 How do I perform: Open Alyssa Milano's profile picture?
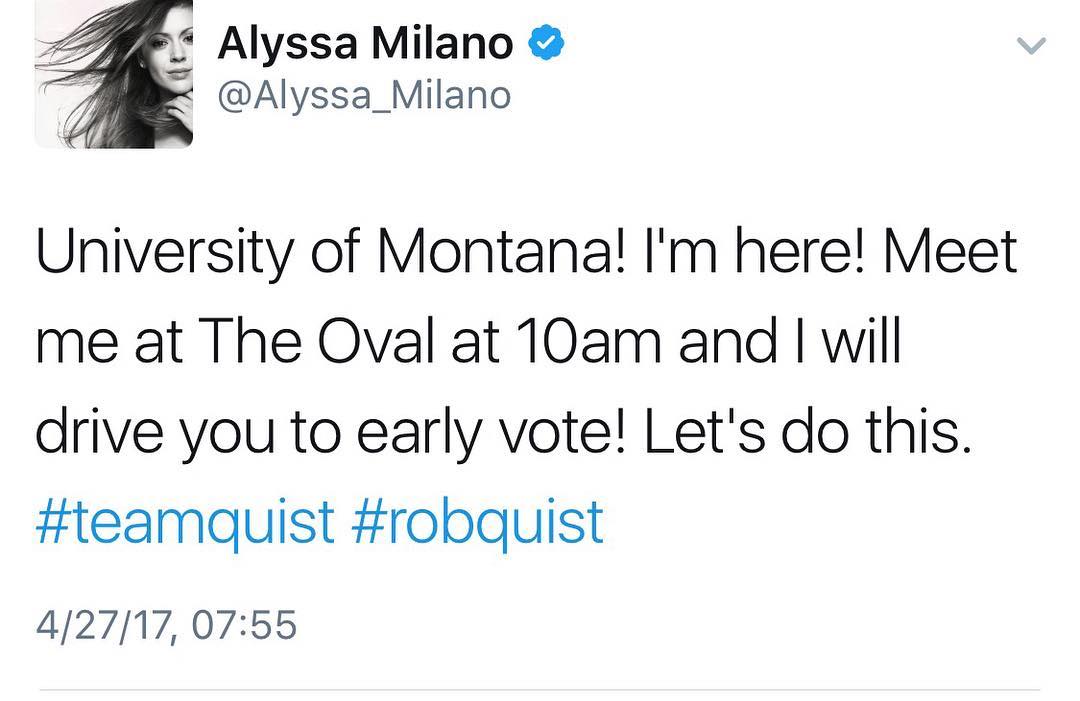coord(114,74)
